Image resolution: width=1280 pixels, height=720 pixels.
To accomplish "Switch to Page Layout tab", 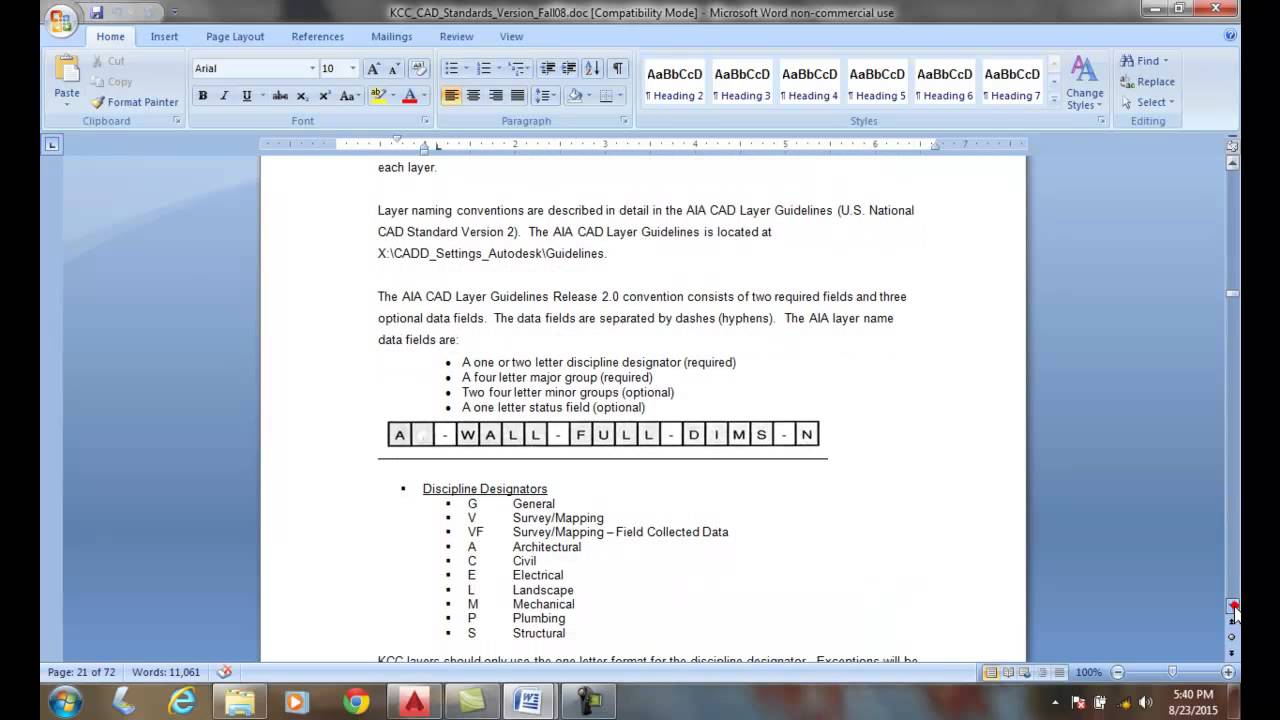I will (235, 36).
